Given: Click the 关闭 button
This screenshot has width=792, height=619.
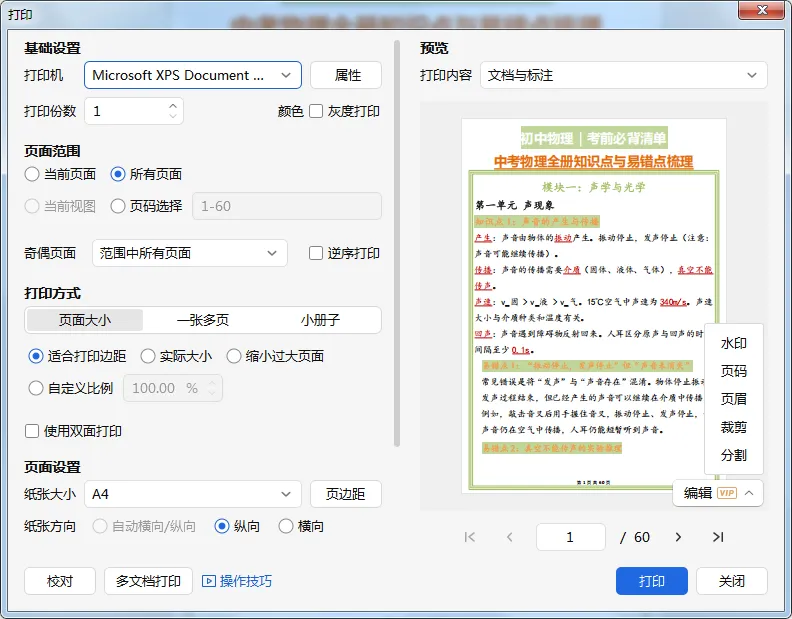Looking at the screenshot, I should 732,581.
